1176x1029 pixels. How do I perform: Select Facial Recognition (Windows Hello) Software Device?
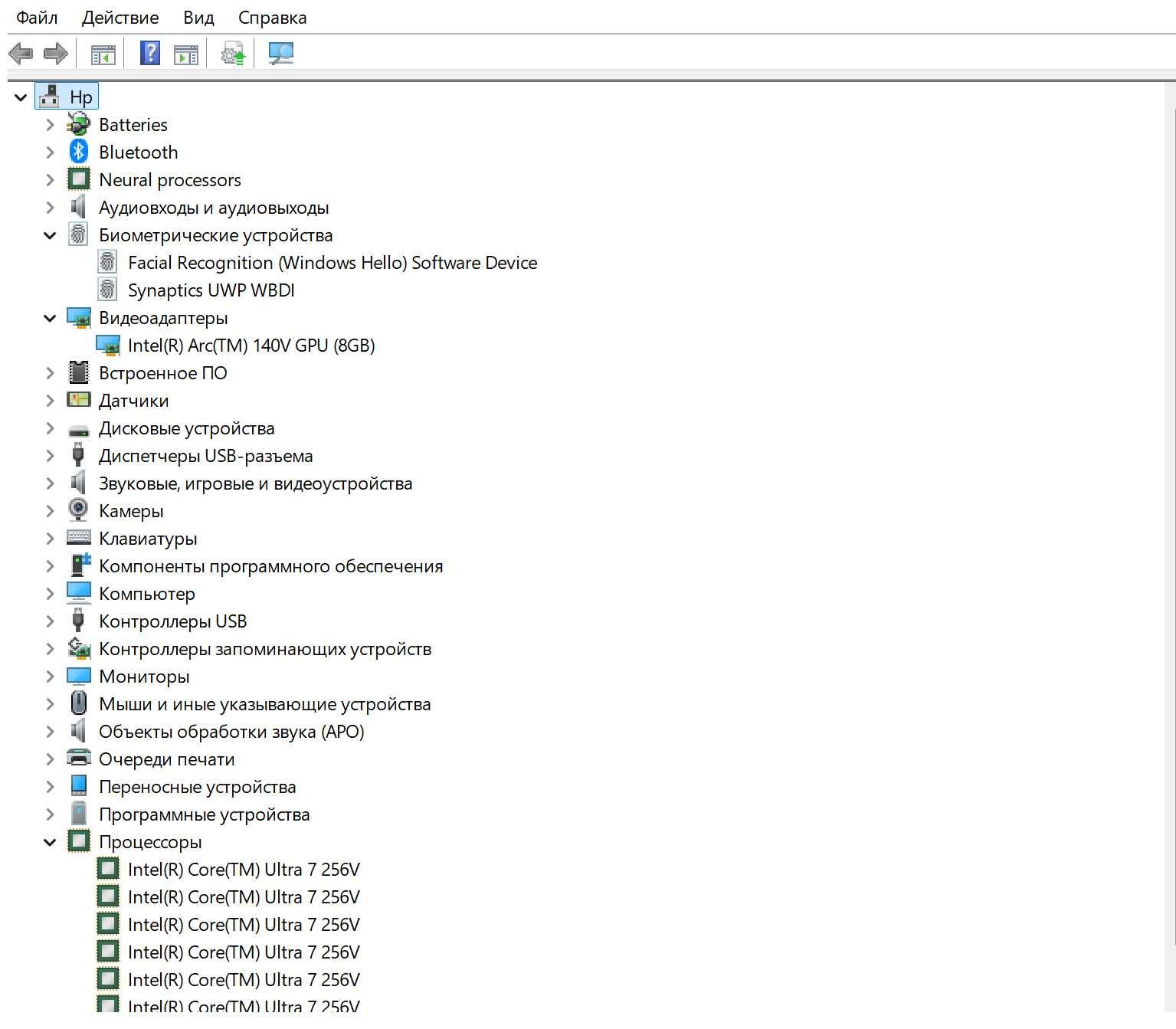332,263
